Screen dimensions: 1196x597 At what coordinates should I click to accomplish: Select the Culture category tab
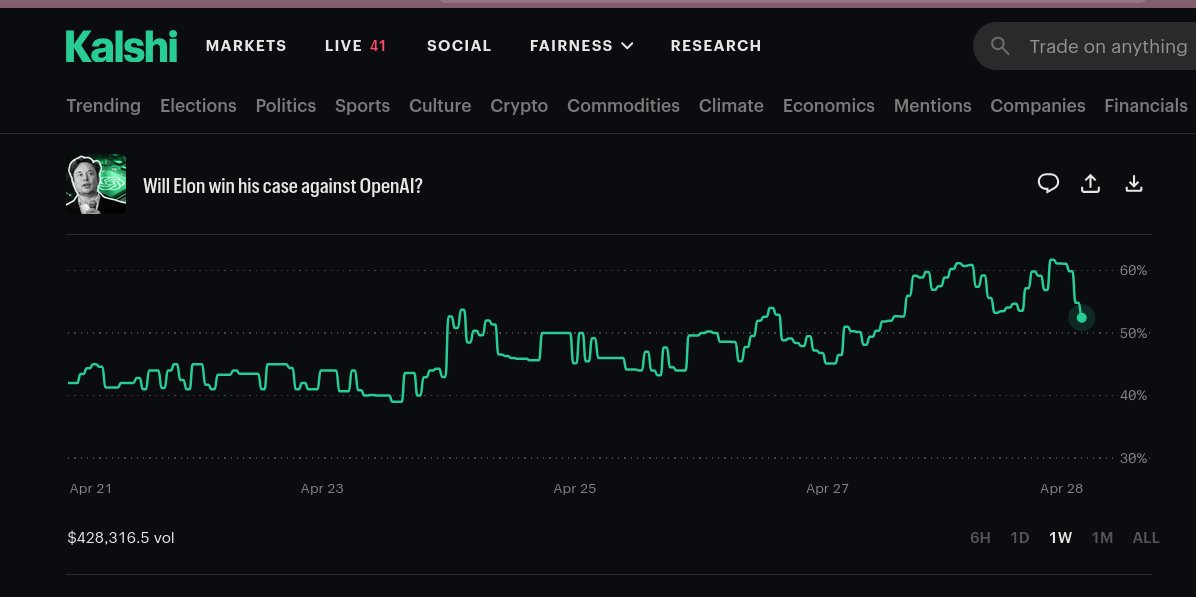pos(440,106)
